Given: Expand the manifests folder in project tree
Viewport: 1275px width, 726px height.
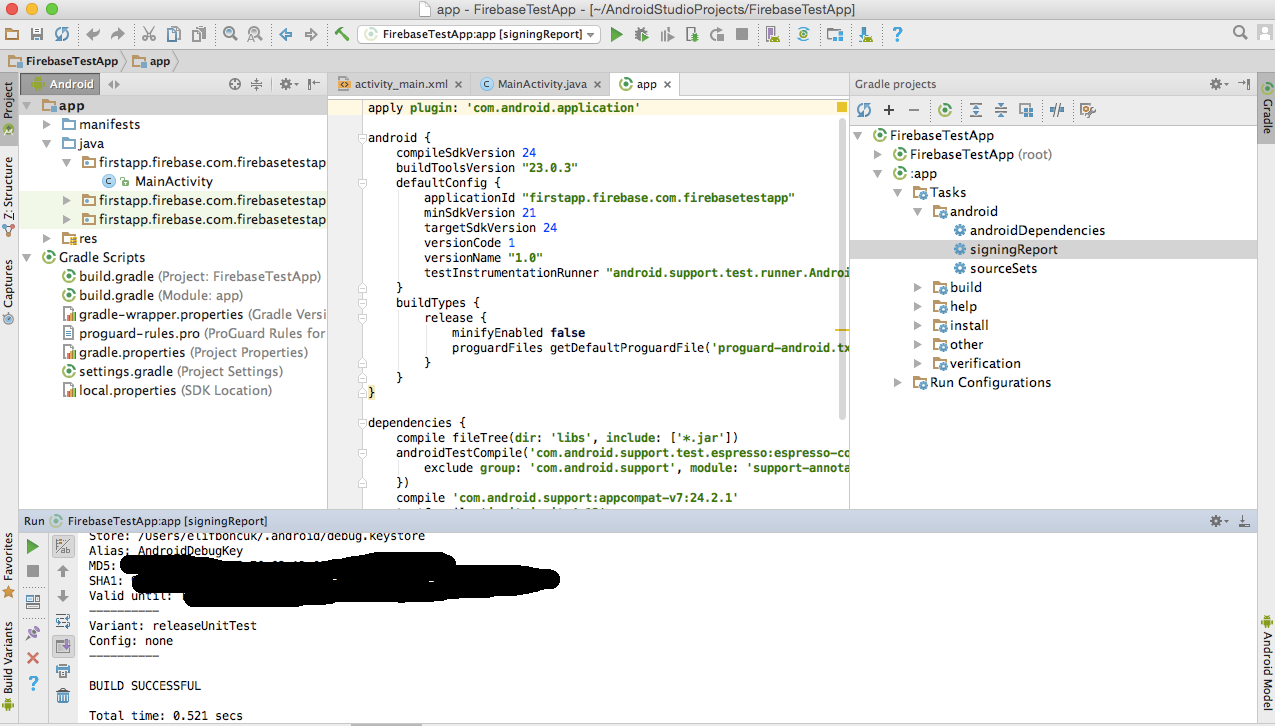Looking at the screenshot, I should pyautogui.click(x=47, y=125).
